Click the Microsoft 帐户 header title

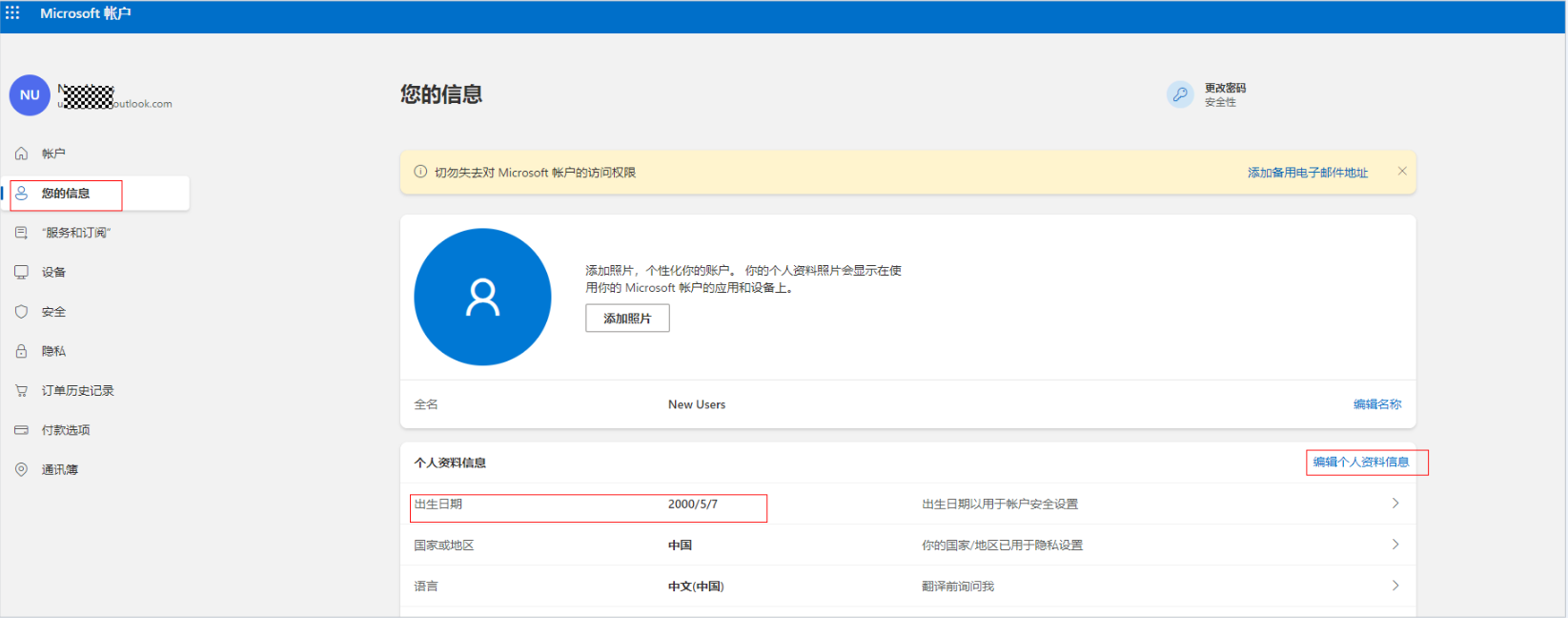pyautogui.click(x=86, y=13)
